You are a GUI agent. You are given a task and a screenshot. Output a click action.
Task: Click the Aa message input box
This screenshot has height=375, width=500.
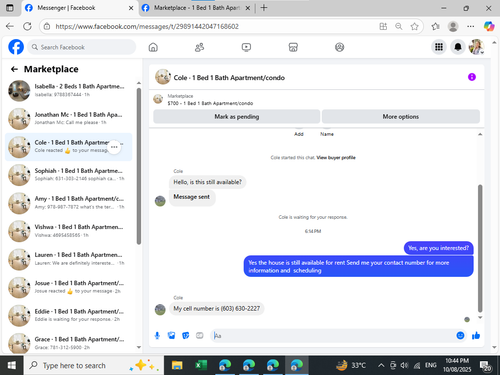[x=333, y=336]
